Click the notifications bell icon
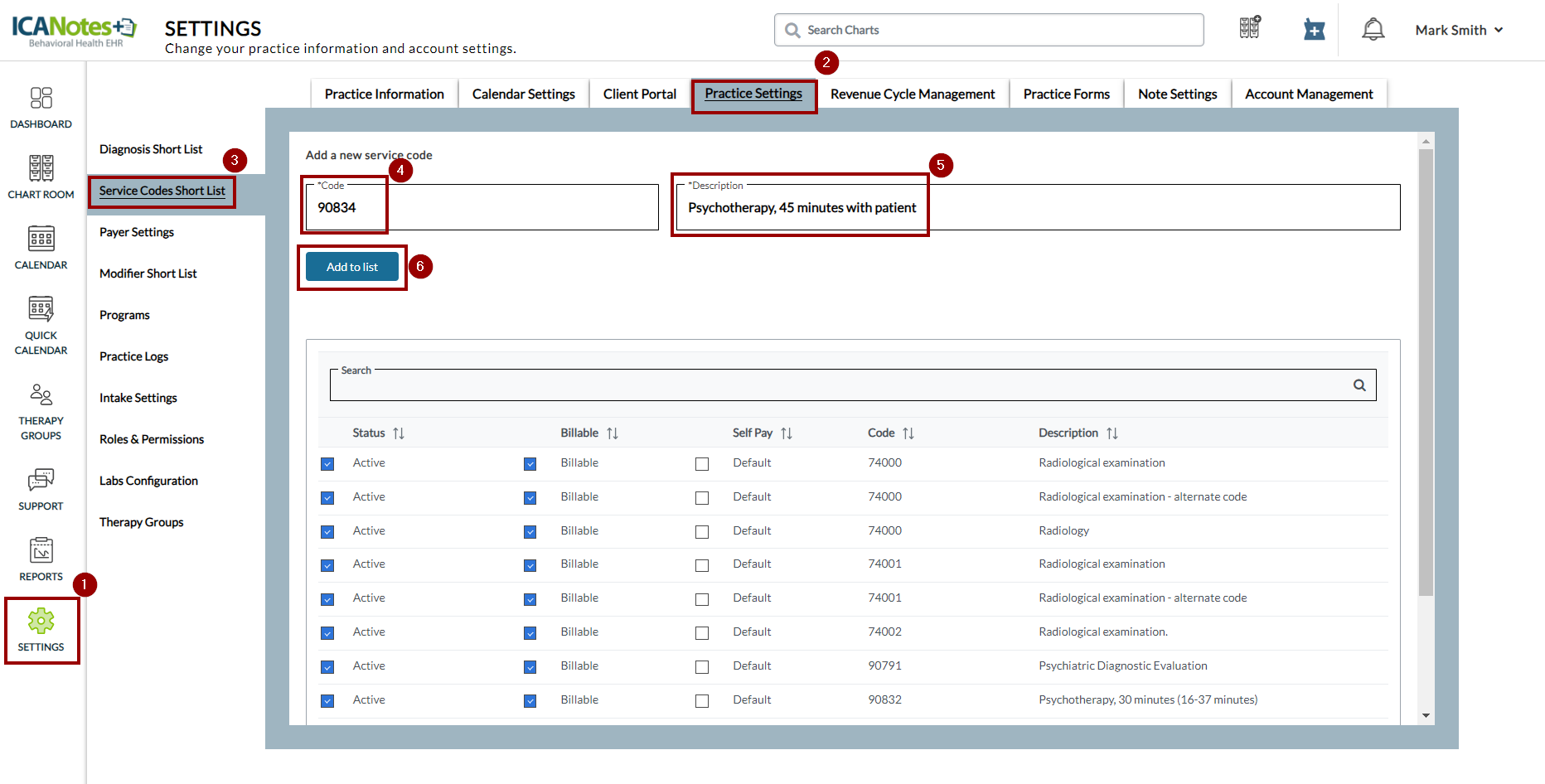Viewport: 1545px width, 784px height. tap(1373, 30)
